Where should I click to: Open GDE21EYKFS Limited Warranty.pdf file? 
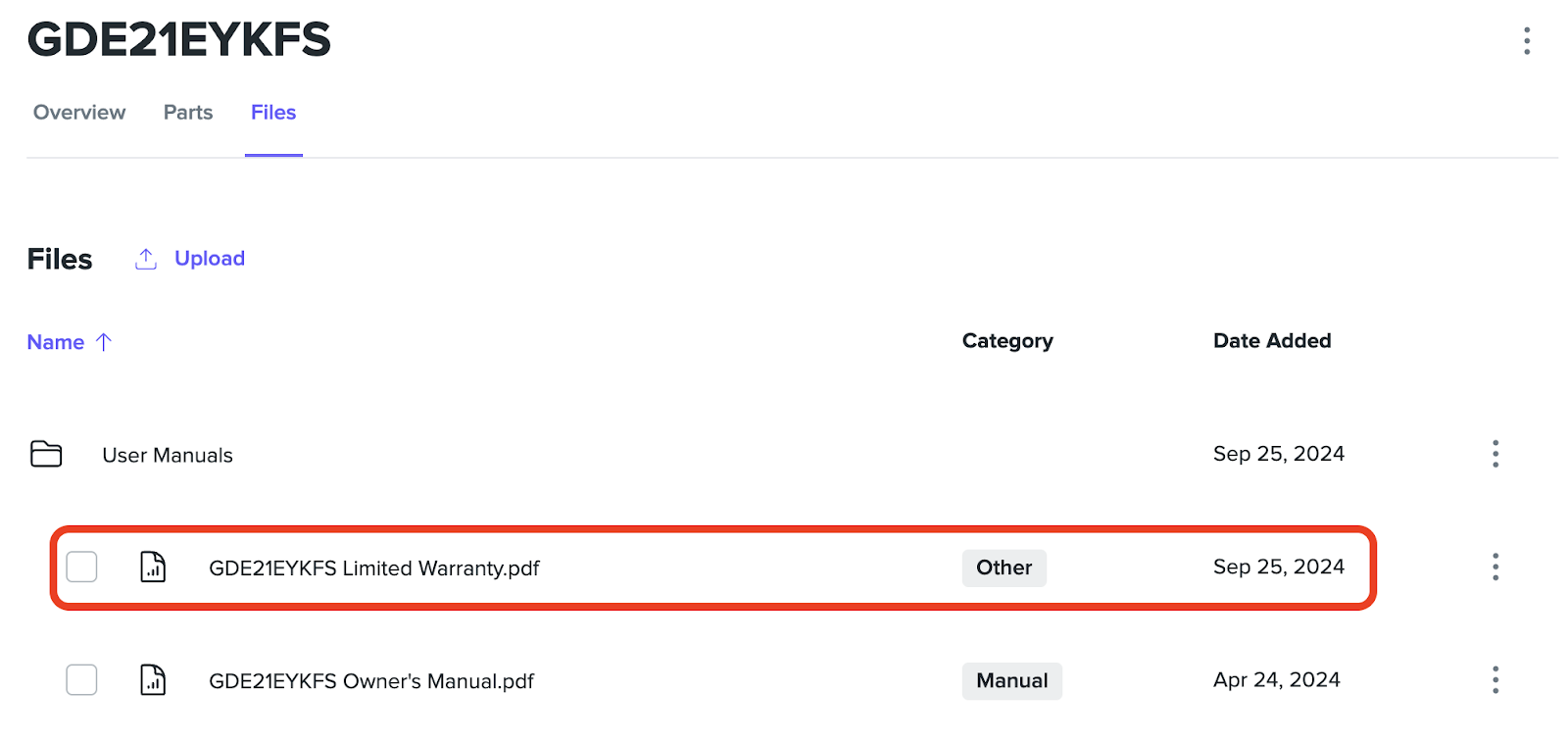coord(373,568)
